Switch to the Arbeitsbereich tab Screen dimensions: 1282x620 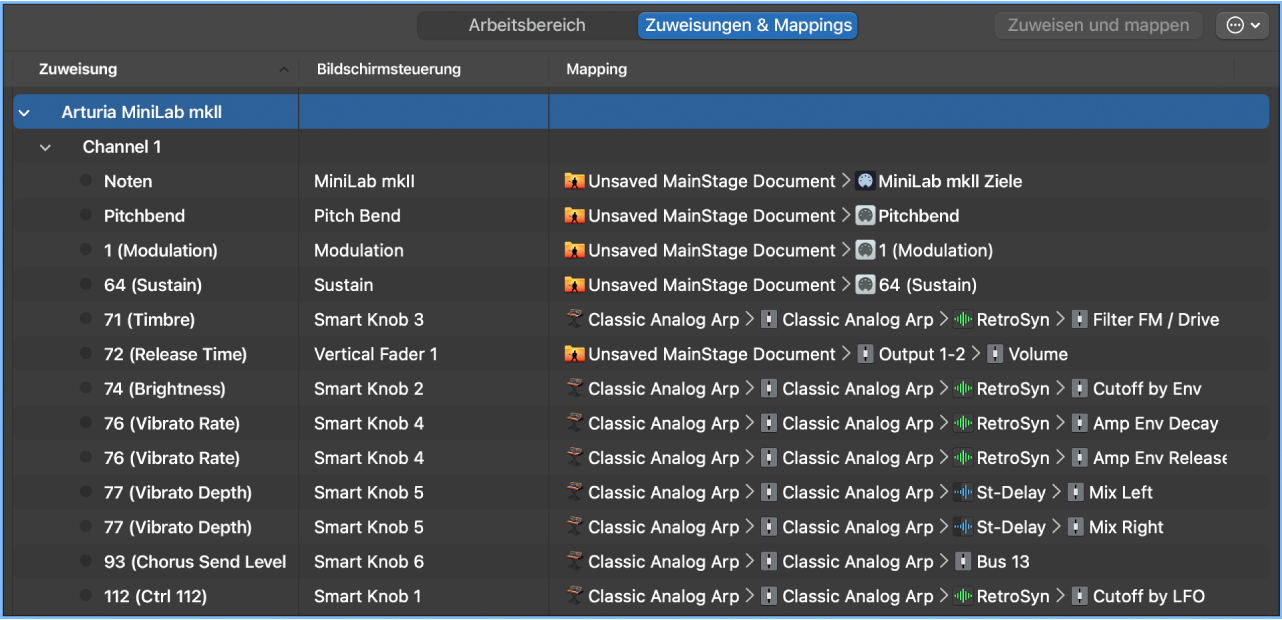[528, 25]
